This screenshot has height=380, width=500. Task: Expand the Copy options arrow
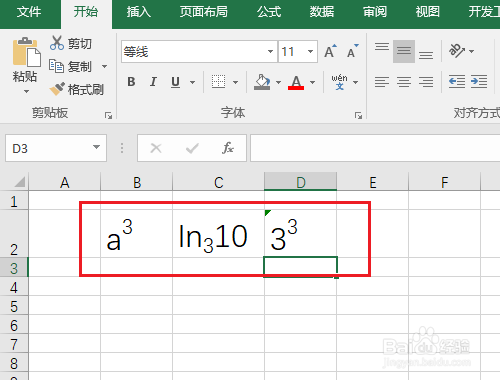click(104, 66)
